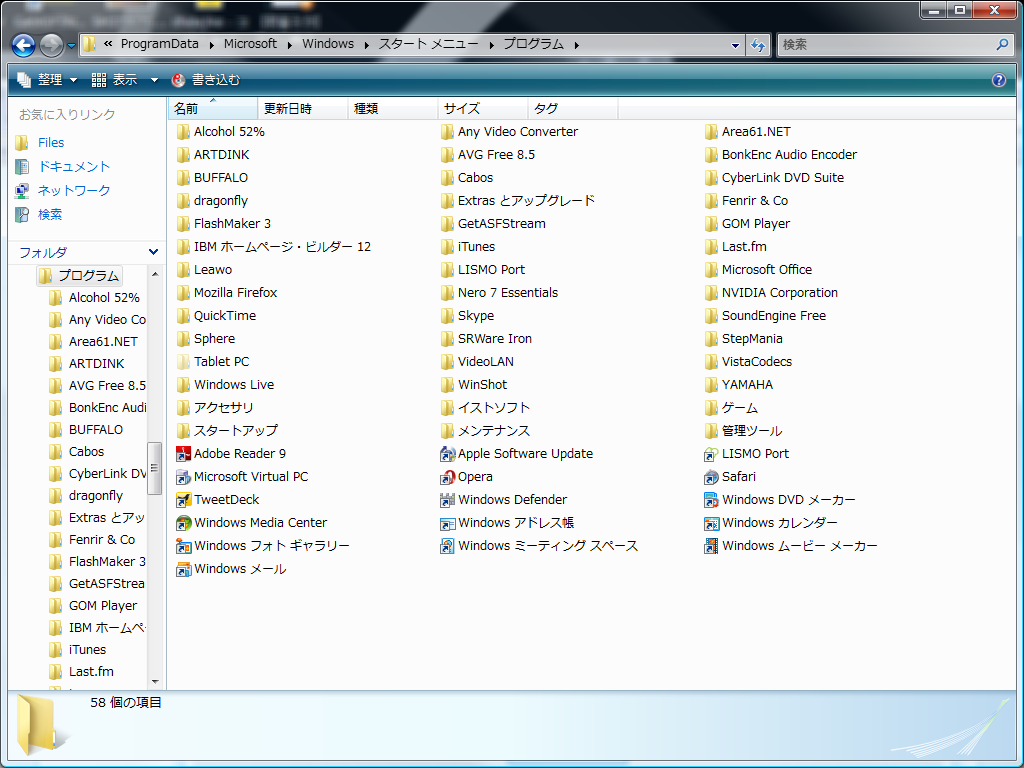Expand breadcrumb arrow after Windows
1024x768 pixels.
tap(366, 44)
